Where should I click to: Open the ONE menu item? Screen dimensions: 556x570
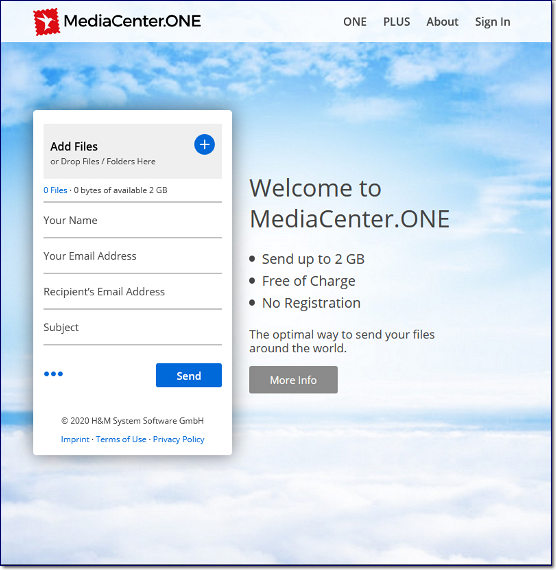coord(355,22)
